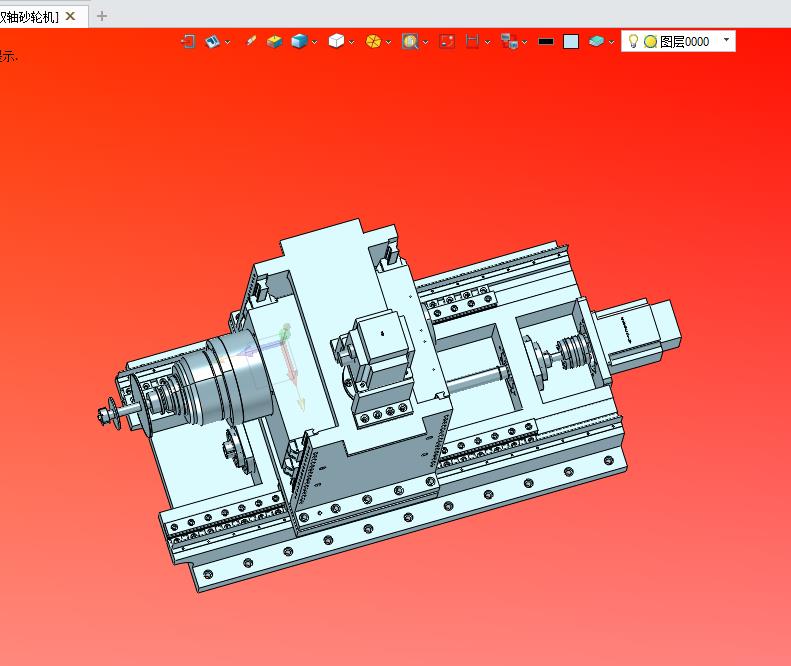791x666 pixels.
Task: Click the red point filter icon
Action: click(447, 41)
